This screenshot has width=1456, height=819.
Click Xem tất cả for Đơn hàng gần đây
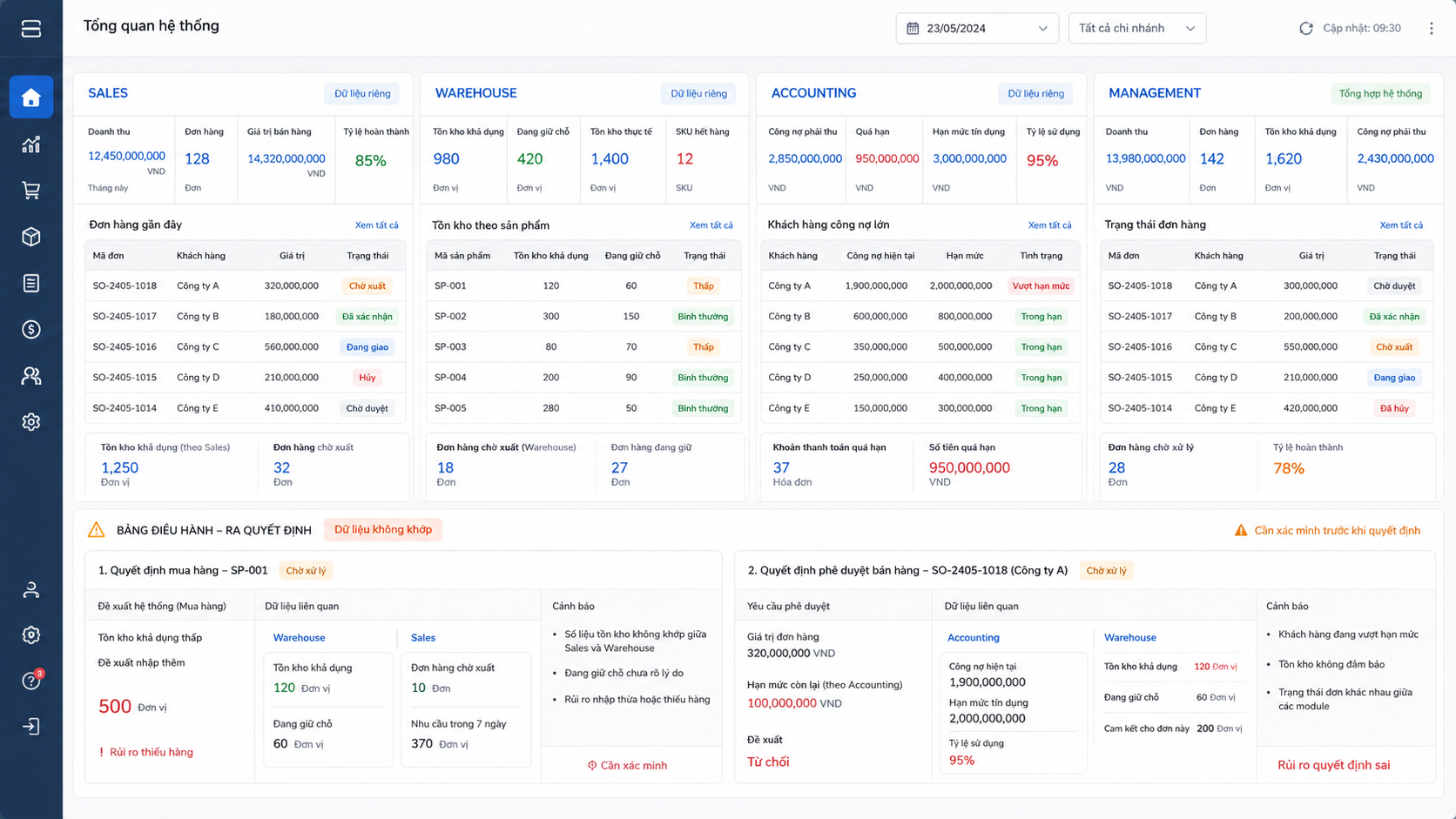point(376,225)
